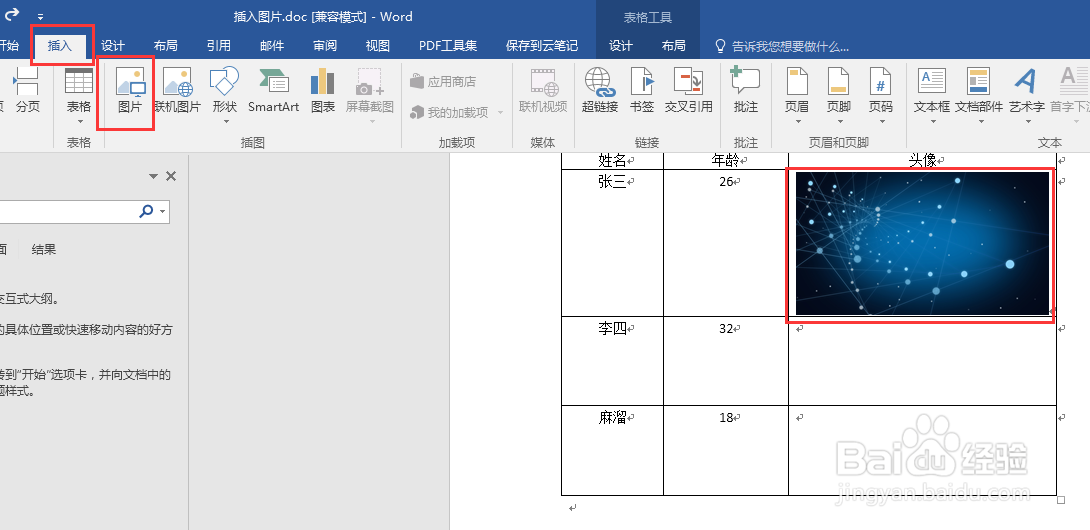The width and height of the screenshot is (1090, 530).
Task: Open 我的加载项 add-ins
Action: [456, 112]
